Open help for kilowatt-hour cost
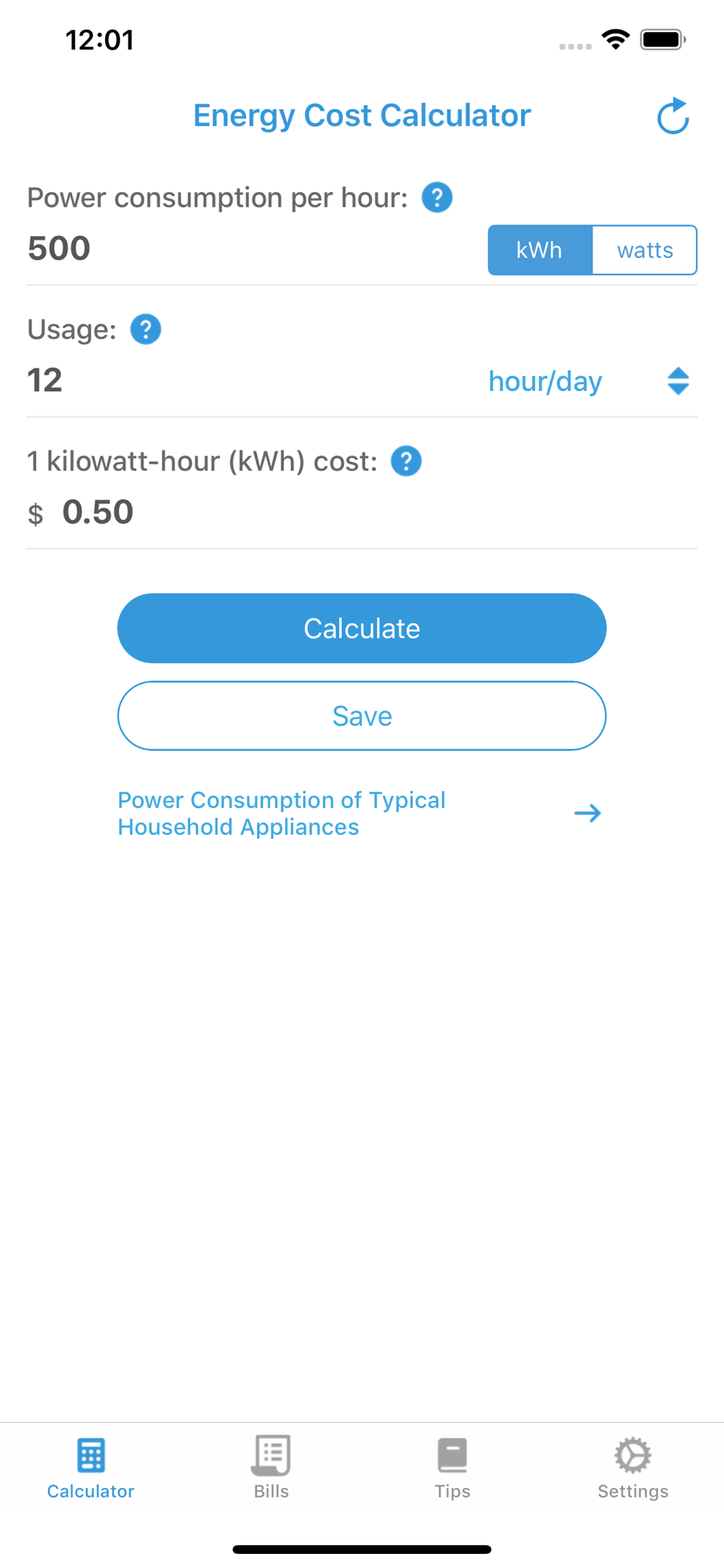 coord(406,461)
